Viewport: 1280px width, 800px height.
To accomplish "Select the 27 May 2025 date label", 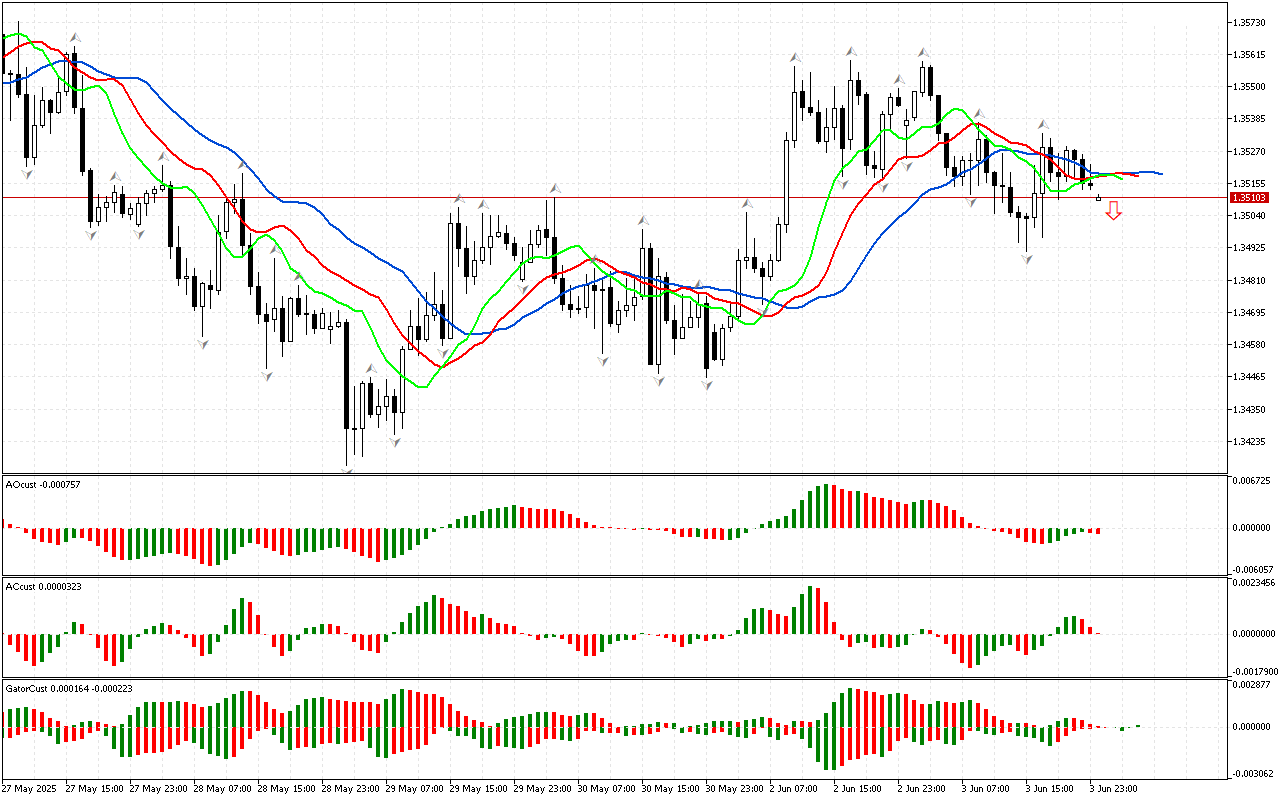I will [30, 789].
